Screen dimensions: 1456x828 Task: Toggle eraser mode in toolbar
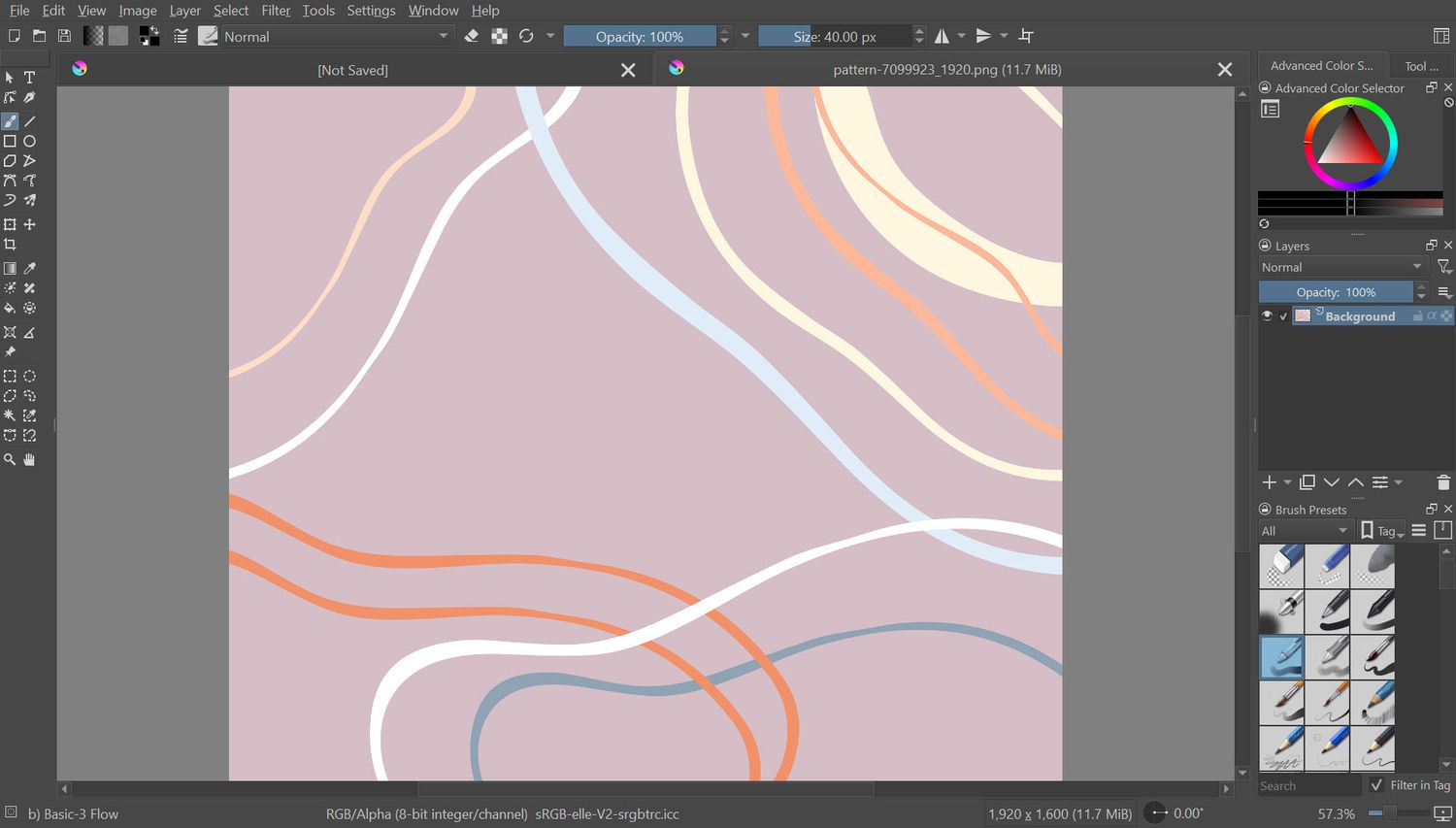(x=472, y=36)
